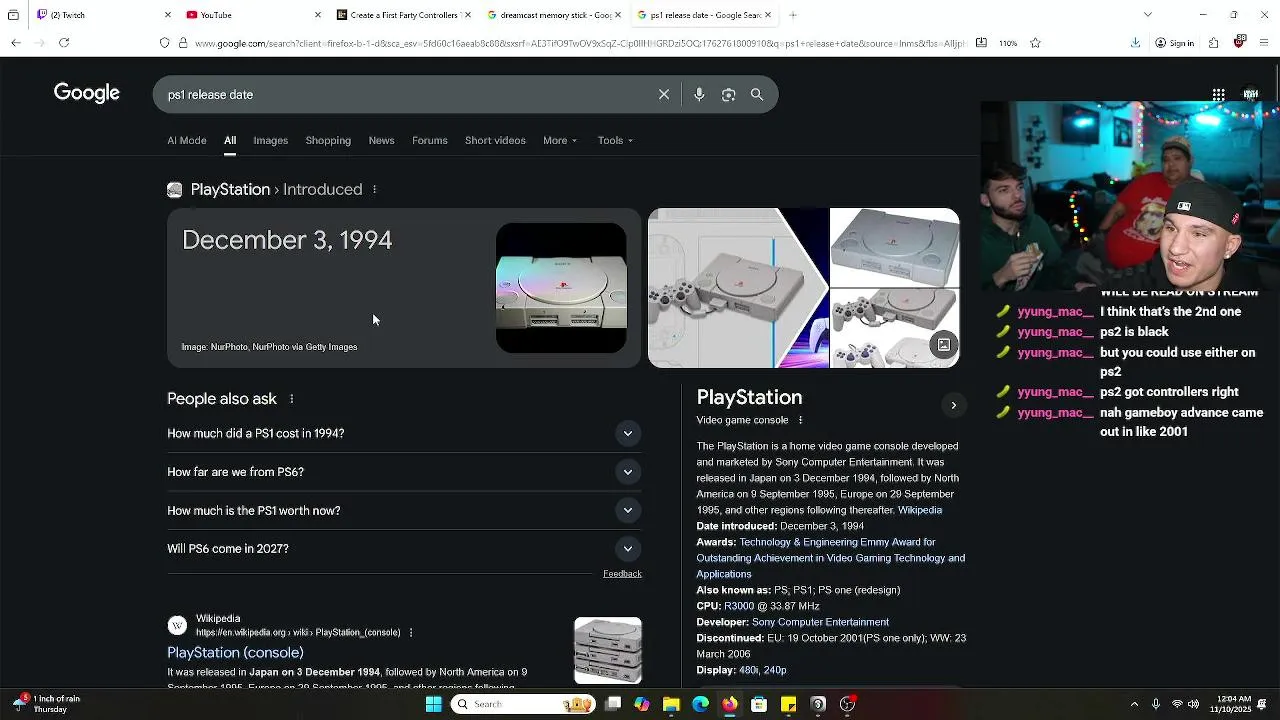Open File Explorer from the taskbar

pos(671,704)
